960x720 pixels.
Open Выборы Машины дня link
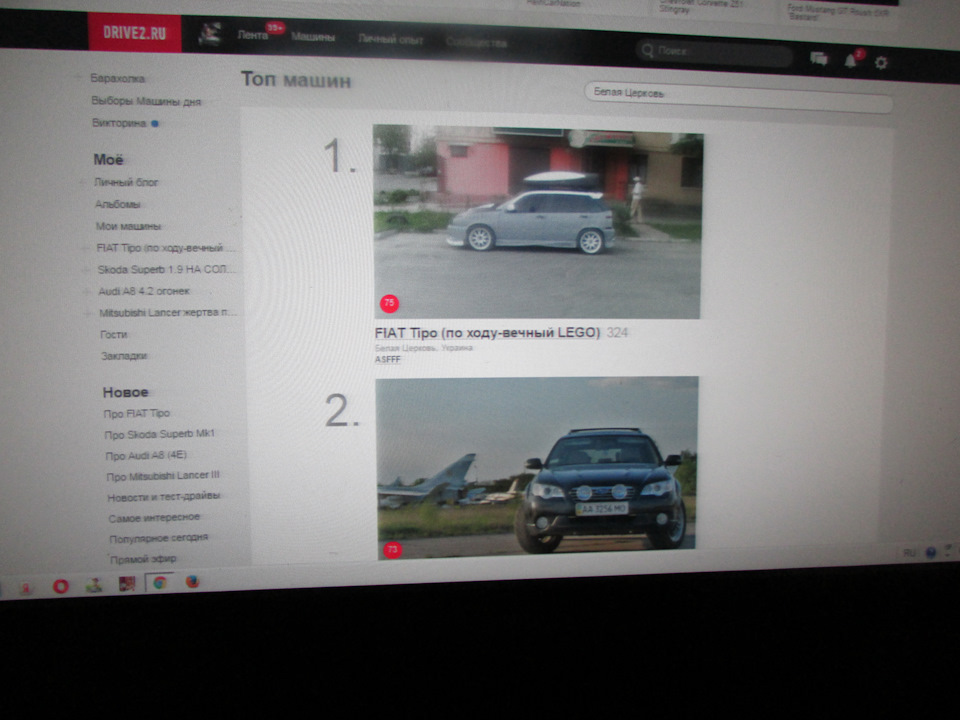[x=146, y=101]
